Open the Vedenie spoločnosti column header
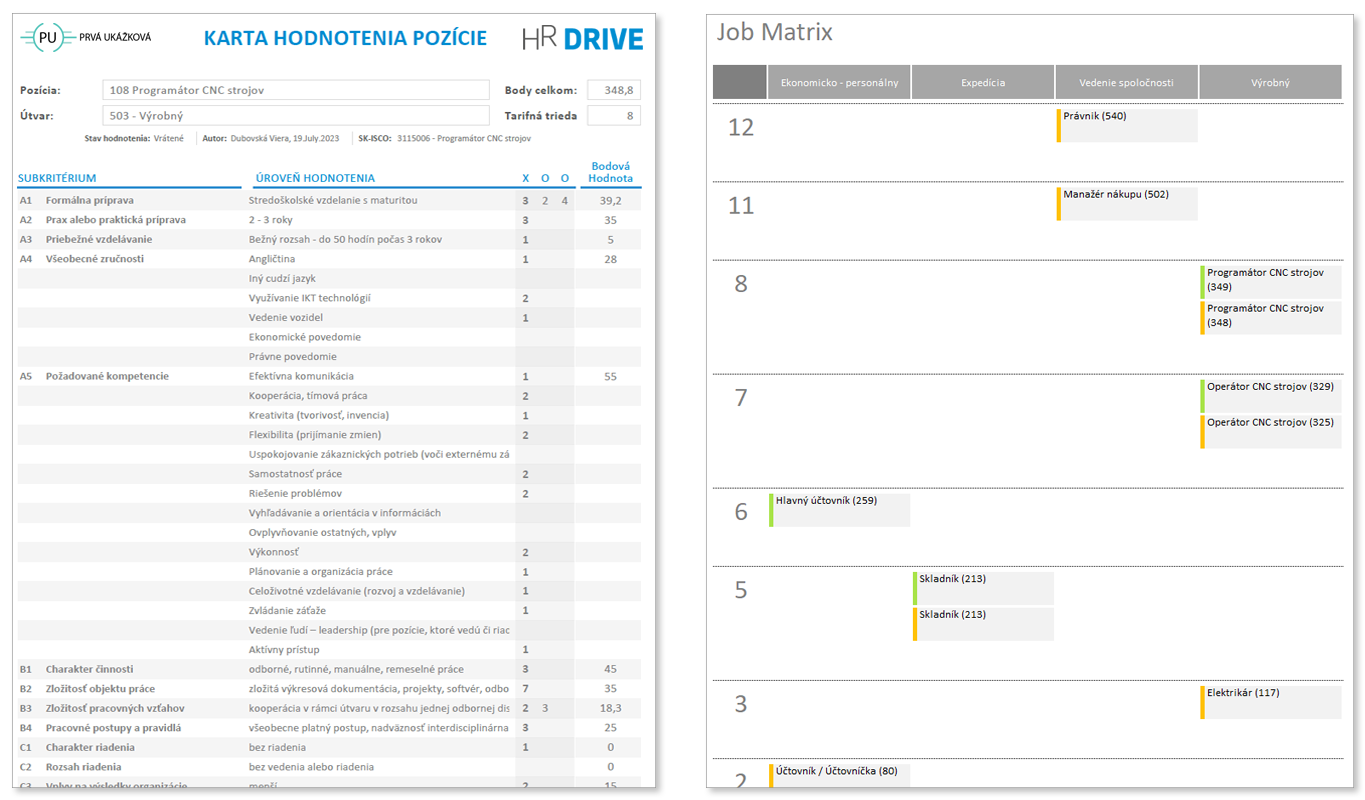The height and width of the screenshot is (800, 1365). [1126, 83]
